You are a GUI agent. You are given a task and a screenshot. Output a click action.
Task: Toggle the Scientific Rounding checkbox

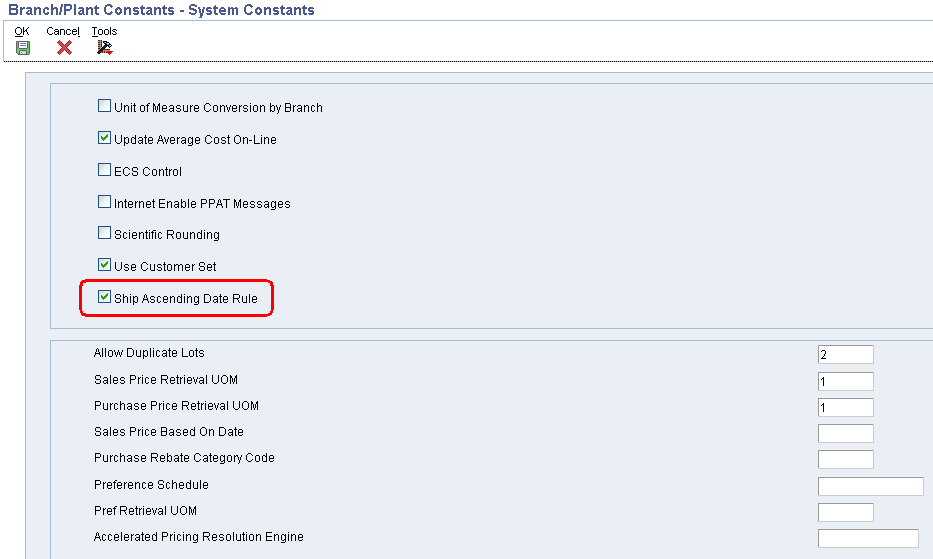point(104,233)
